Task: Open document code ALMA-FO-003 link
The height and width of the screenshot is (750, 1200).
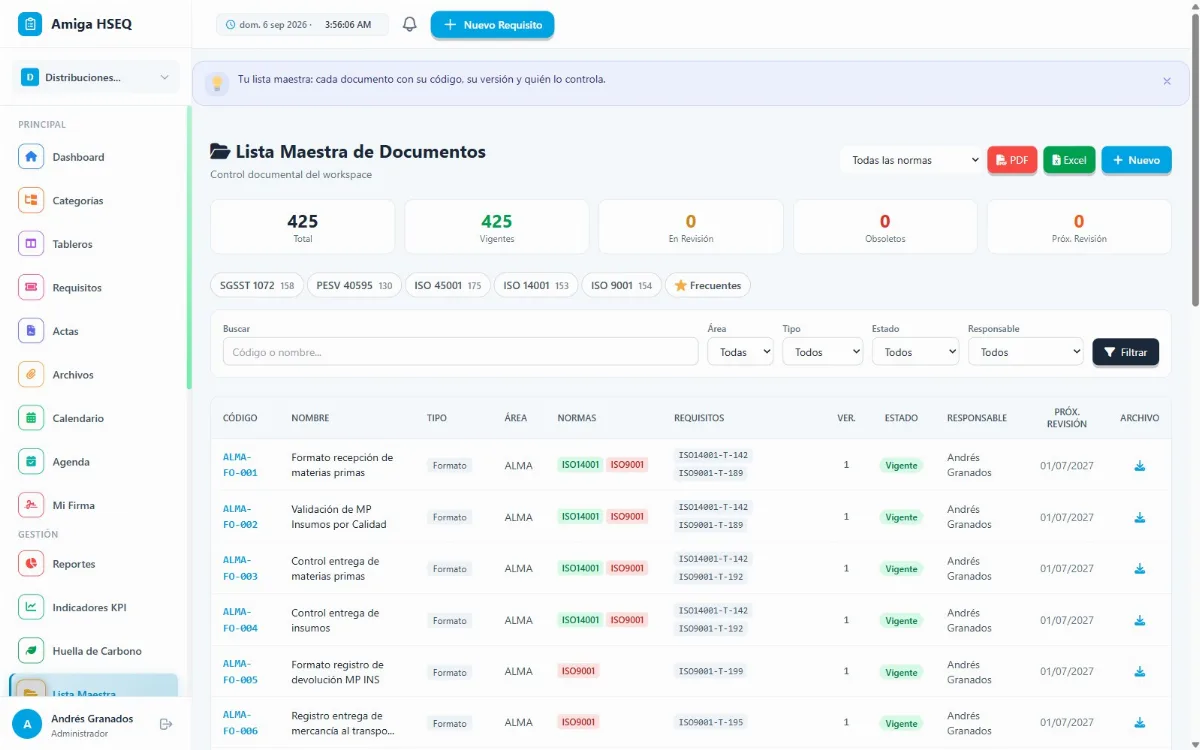Action: 240,568
